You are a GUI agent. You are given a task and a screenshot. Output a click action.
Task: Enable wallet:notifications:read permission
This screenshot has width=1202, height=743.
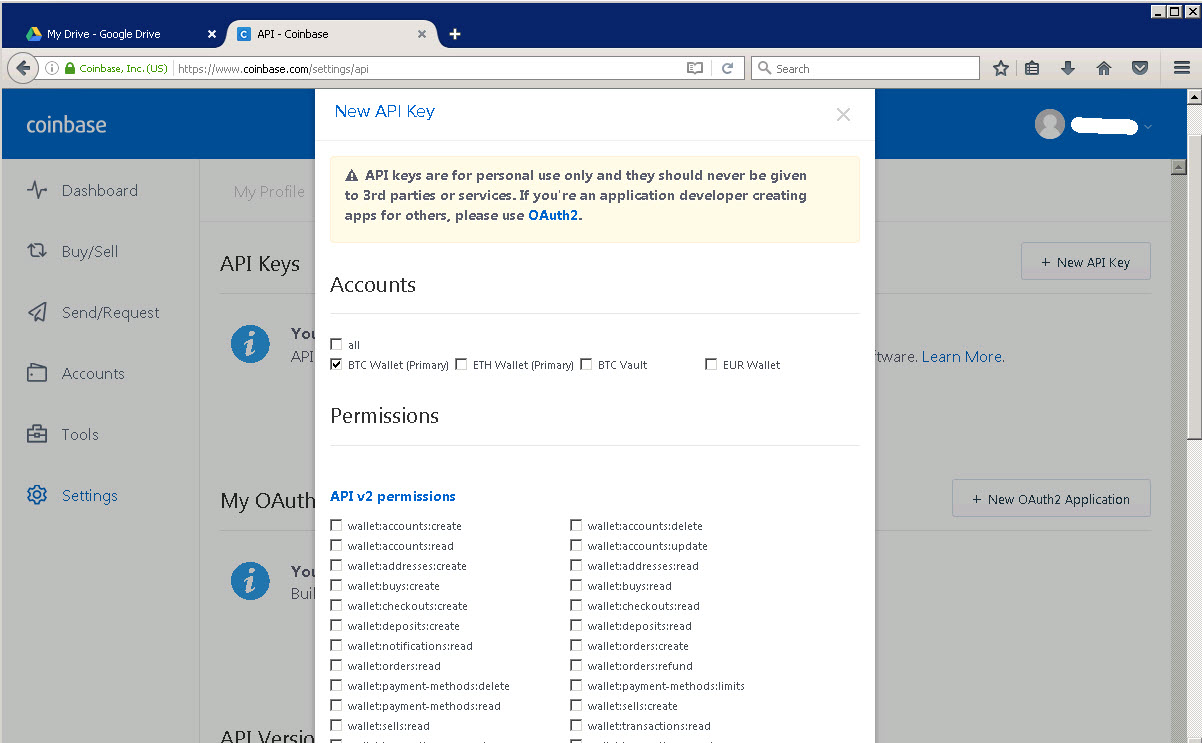point(336,645)
